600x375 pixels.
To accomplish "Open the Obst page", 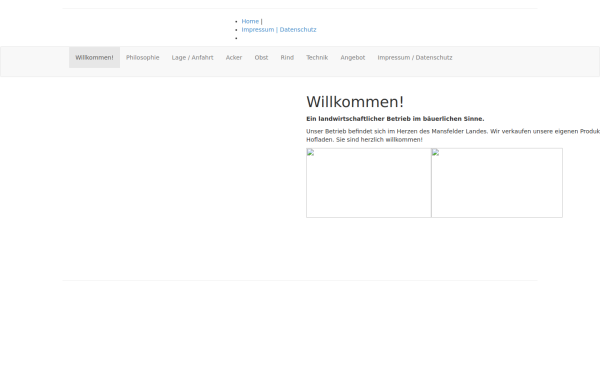I will [x=261, y=58].
